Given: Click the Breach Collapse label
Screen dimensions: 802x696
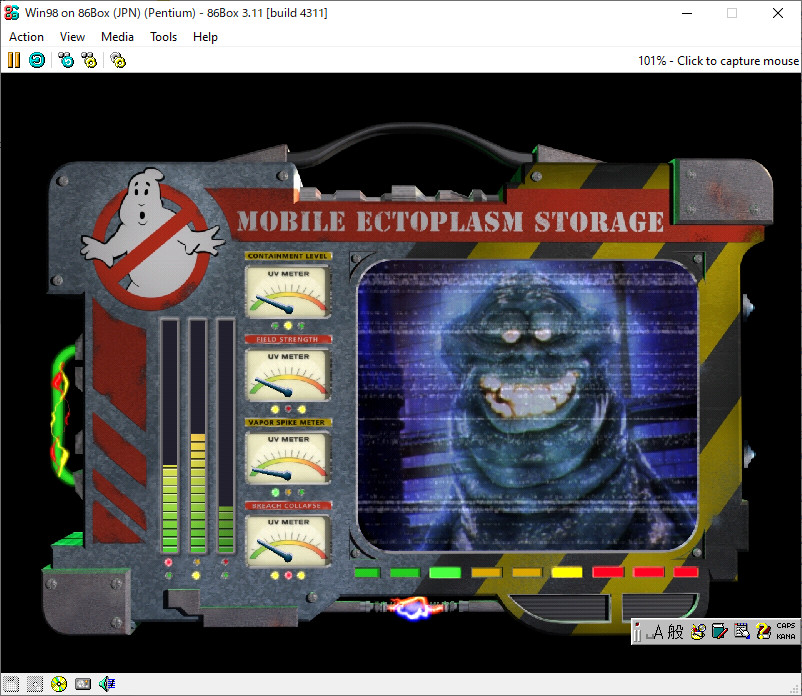Looking at the screenshot, I should [x=288, y=505].
